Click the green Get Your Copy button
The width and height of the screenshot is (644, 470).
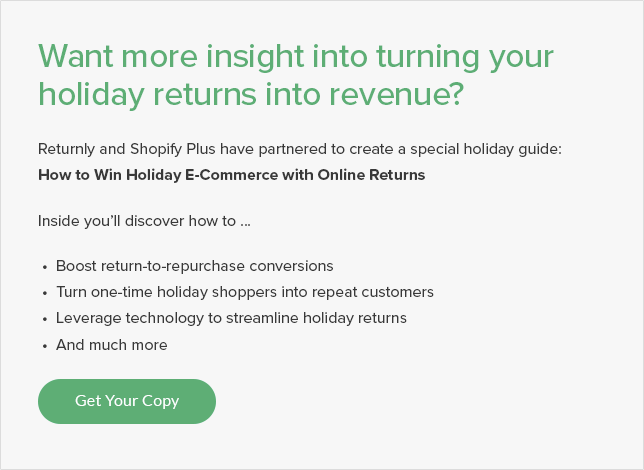click(127, 401)
